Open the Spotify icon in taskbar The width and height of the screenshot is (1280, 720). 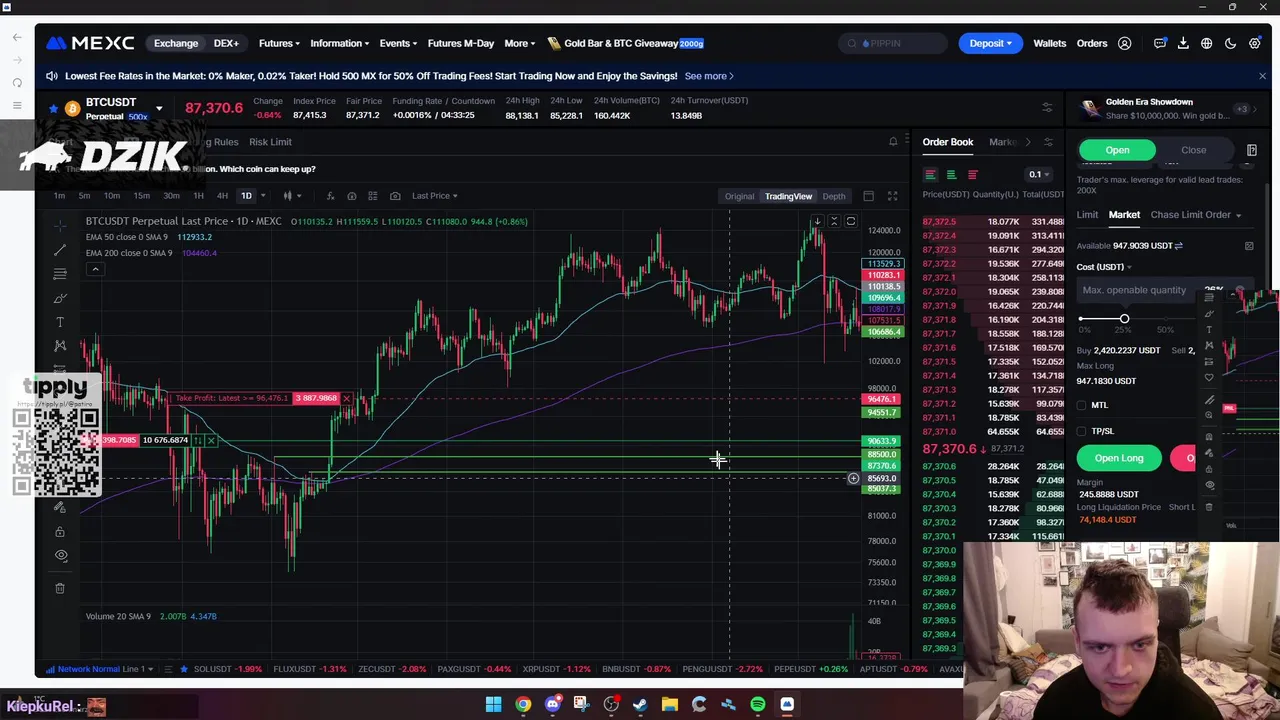pos(758,705)
